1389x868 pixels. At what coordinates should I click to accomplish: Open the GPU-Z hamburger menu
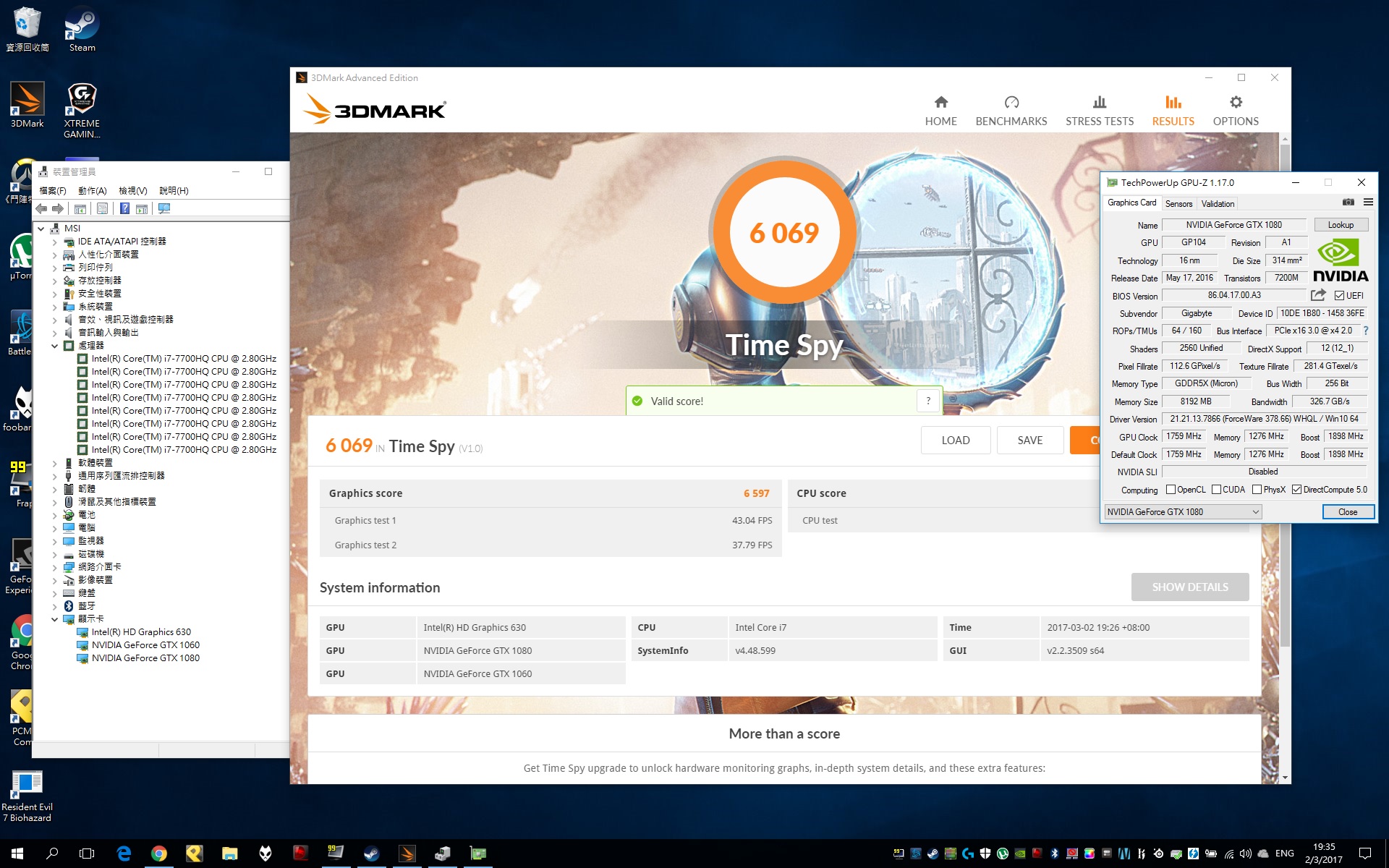coord(1368,202)
